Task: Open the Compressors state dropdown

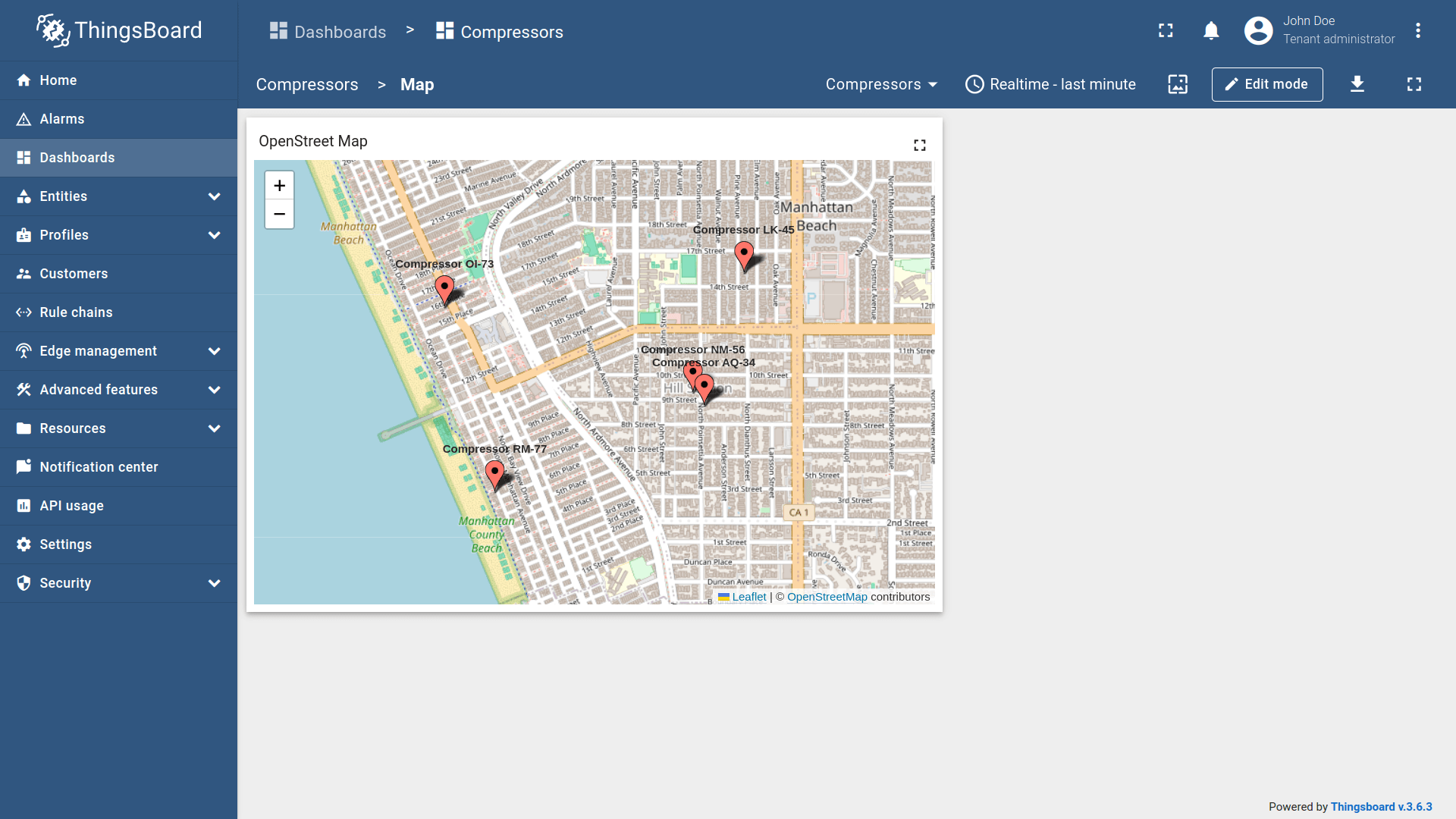Action: tap(881, 84)
